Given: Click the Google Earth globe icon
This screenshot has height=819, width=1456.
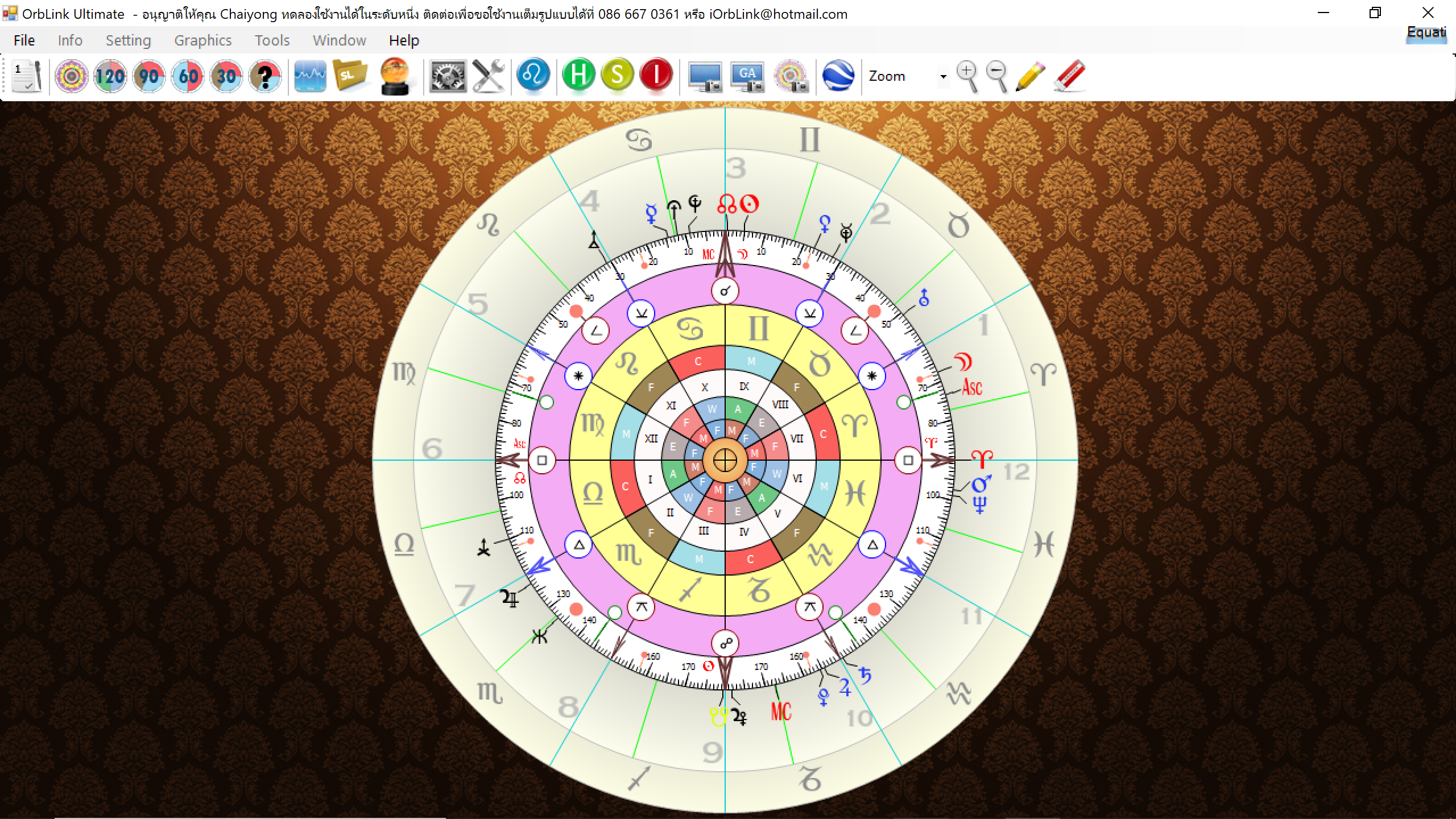Looking at the screenshot, I should (838, 76).
